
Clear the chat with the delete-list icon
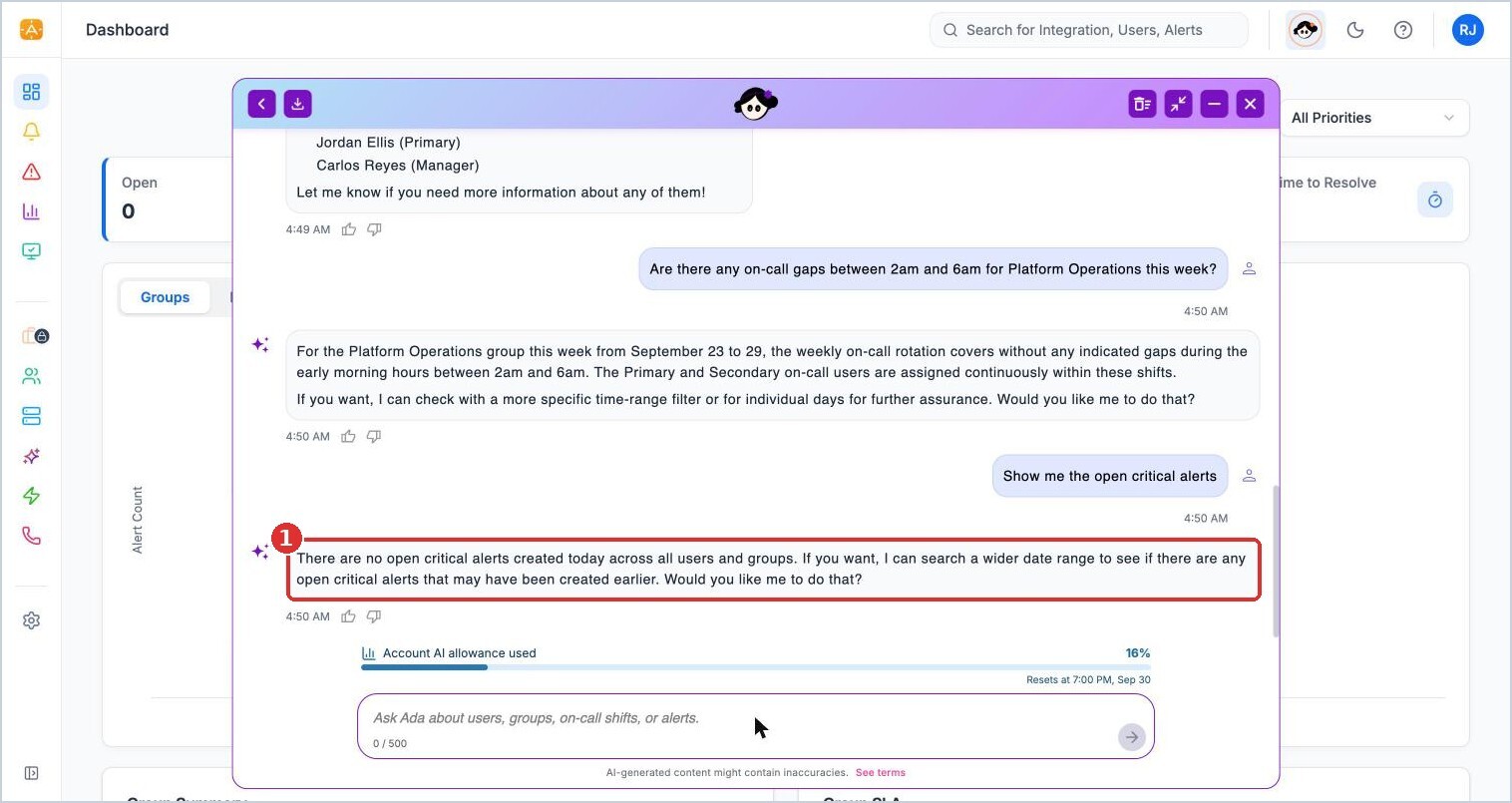[1143, 104]
